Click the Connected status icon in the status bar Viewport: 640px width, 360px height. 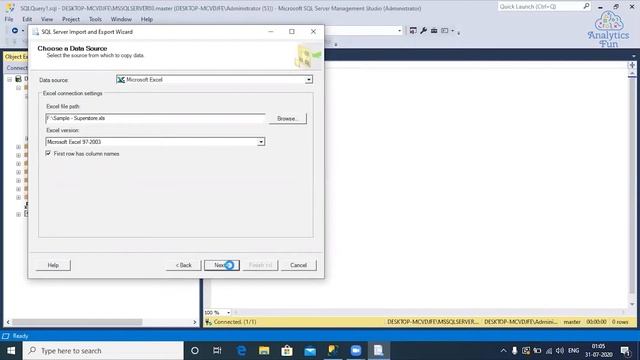(209, 322)
